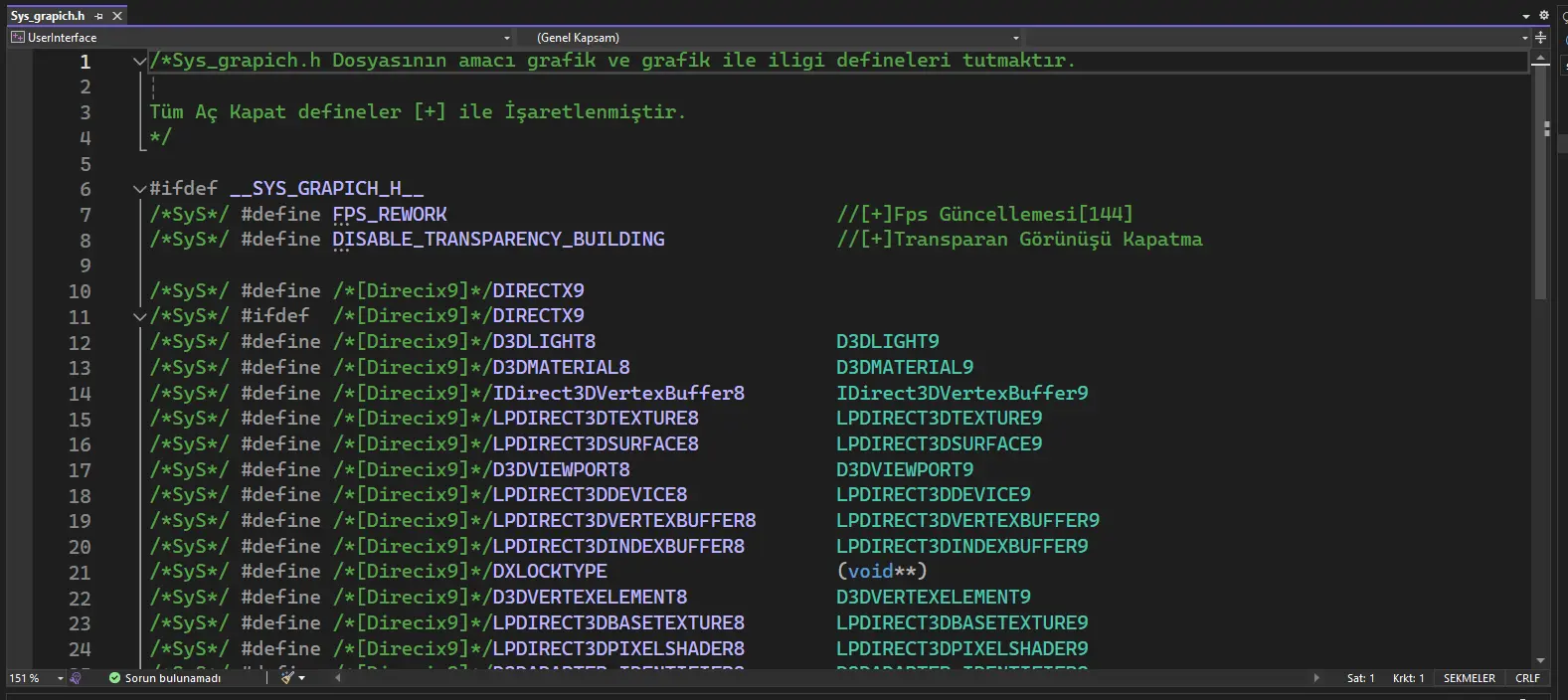Click the green 'Sorun bulunamadı' checkmark icon
The height and width of the screenshot is (700, 1568).
tap(114, 678)
